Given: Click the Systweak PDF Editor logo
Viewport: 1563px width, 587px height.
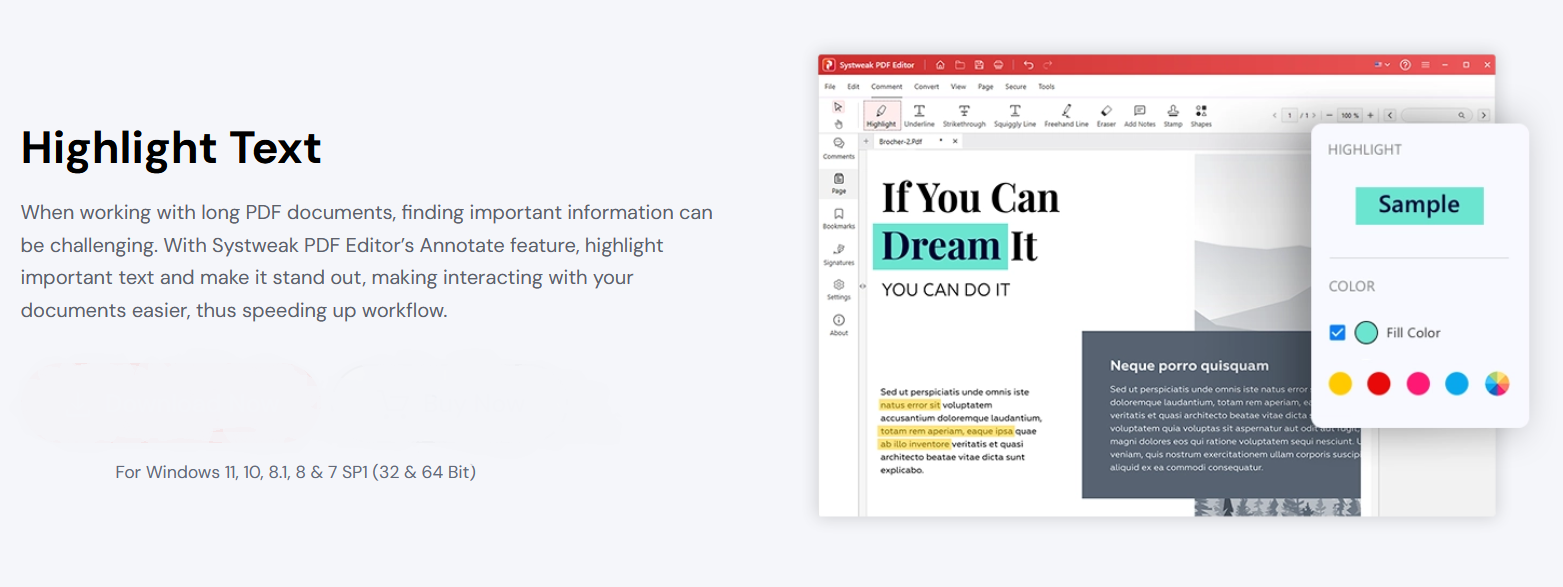Looking at the screenshot, I should click(x=829, y=65).
